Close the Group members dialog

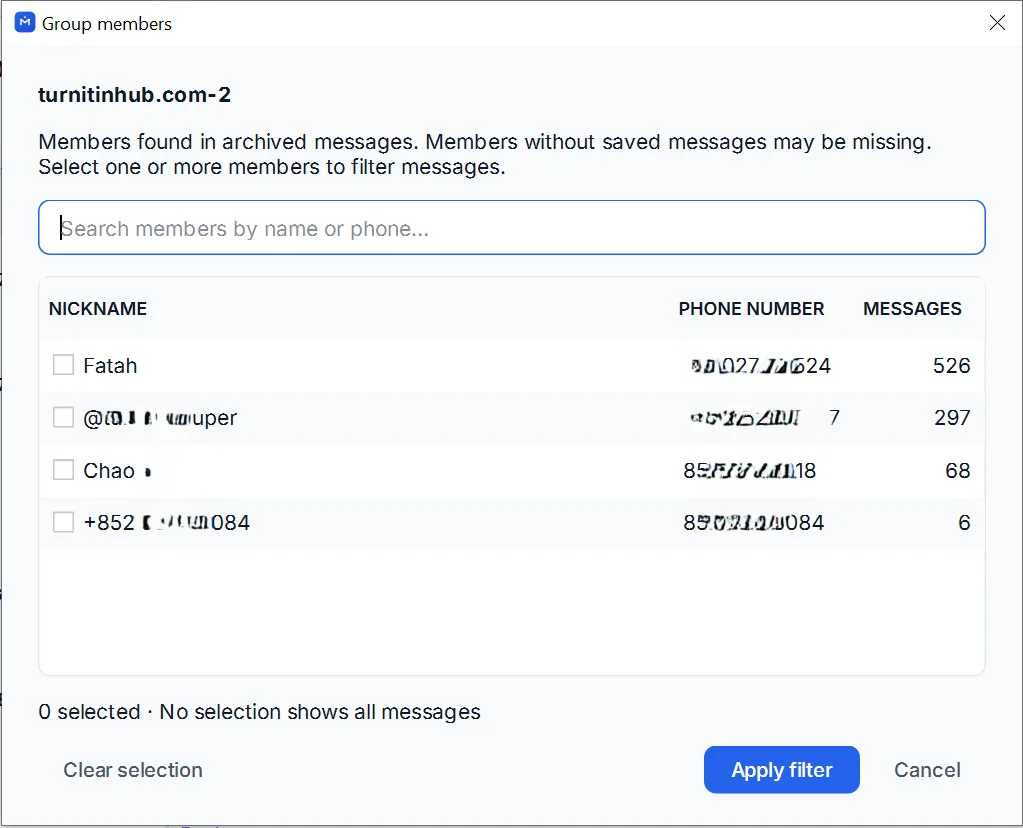coord(997,23)
